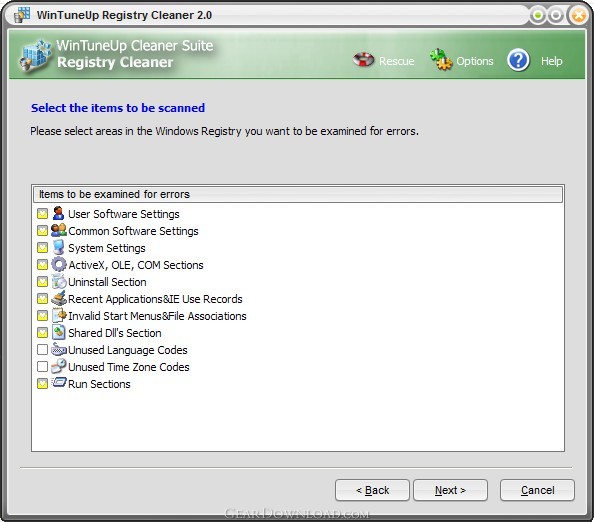594x522 pixels.
Task: Click the Unused Time Zone Codes icon
Action: point(59,366)
